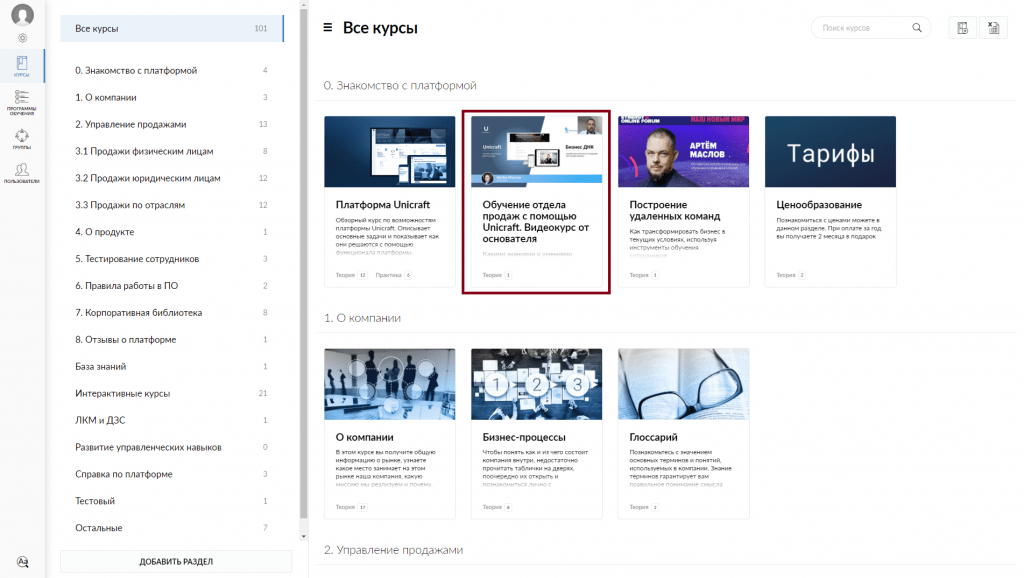The width and height of the screenshot is (1024, 578).
Task: Open the Артём Маслов course thumbnail
Action: coord(684,152)
